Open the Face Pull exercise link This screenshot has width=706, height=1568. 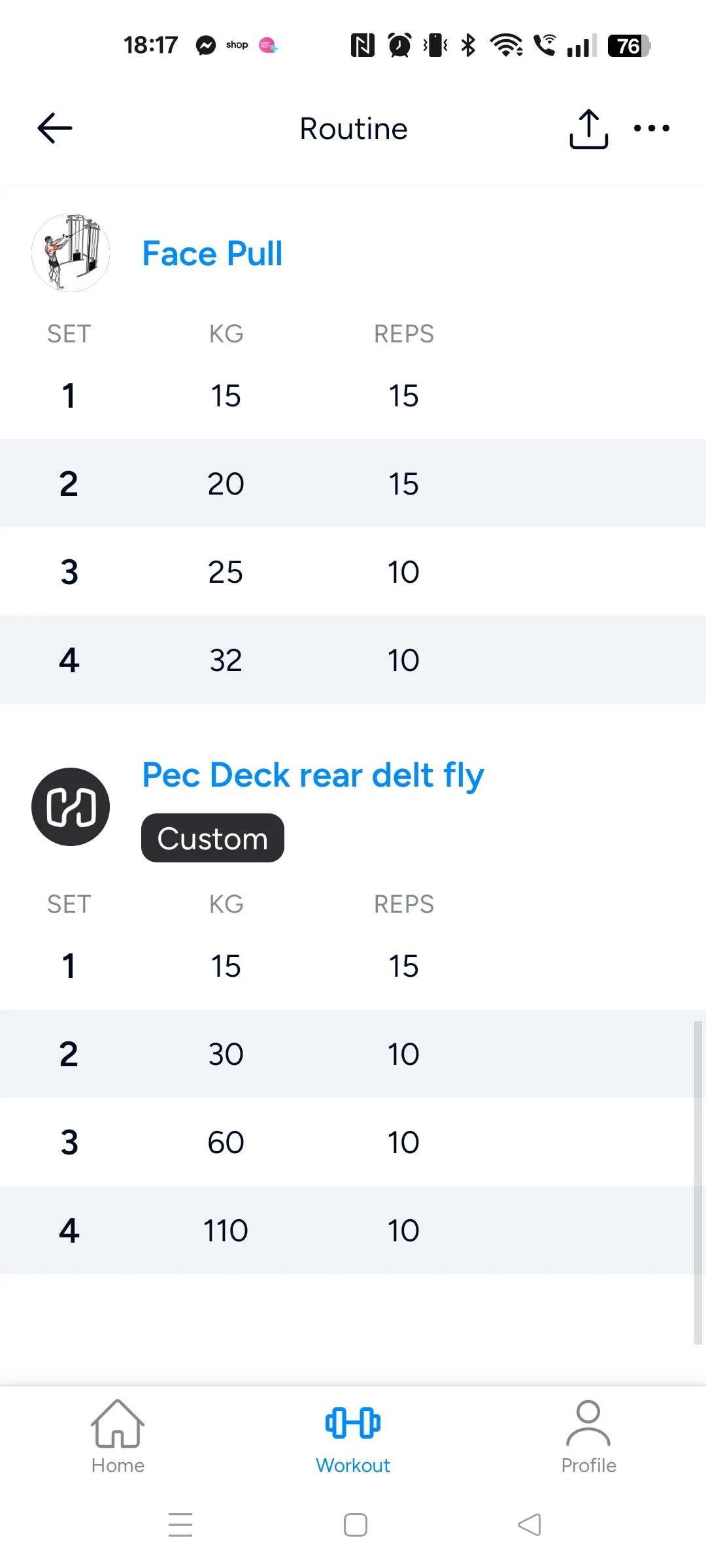tap(212, 253)
